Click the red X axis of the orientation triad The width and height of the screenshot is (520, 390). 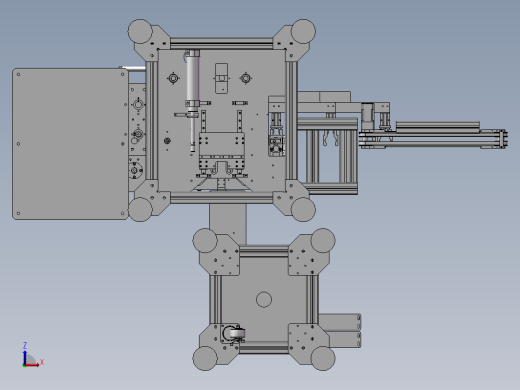point(33,365)
